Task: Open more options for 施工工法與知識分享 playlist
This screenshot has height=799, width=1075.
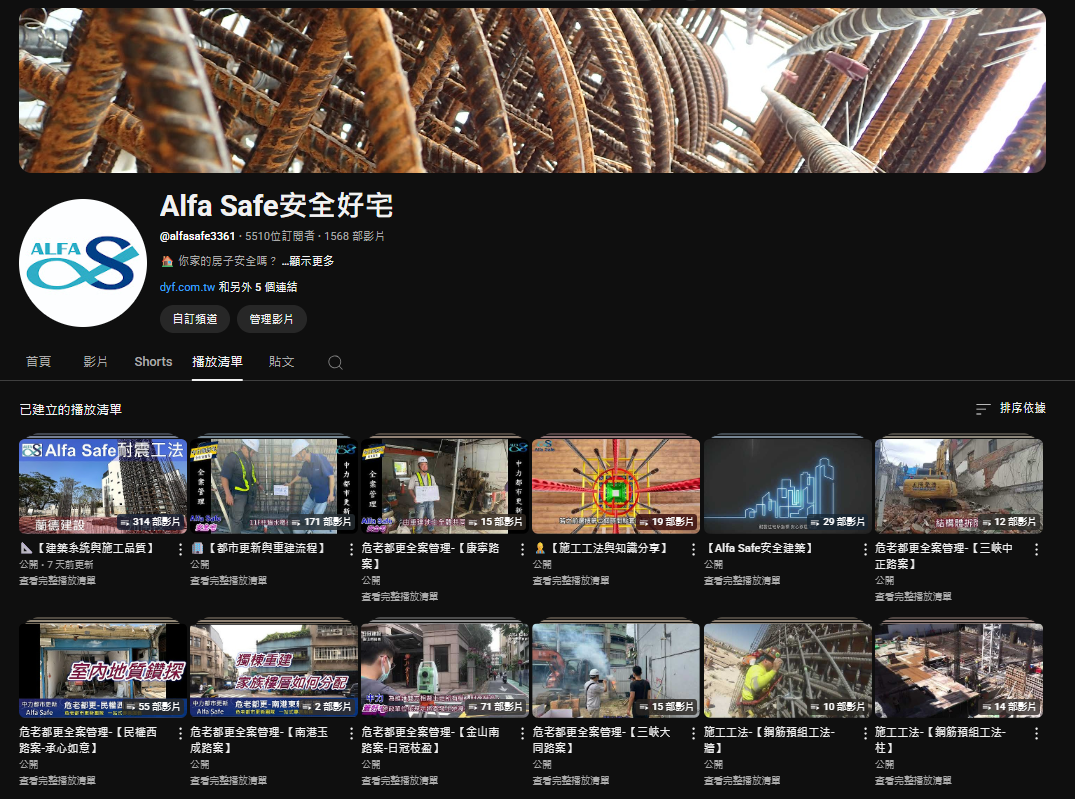Action: point(694,549)
